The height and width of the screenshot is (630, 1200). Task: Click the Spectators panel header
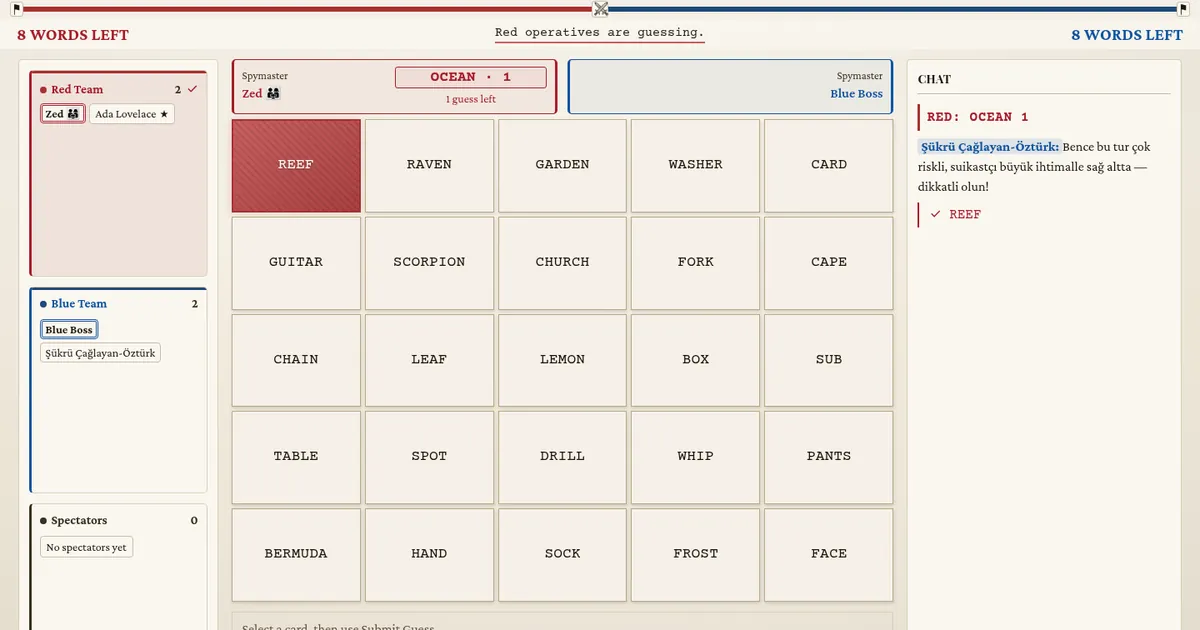[x=118, y=521]
